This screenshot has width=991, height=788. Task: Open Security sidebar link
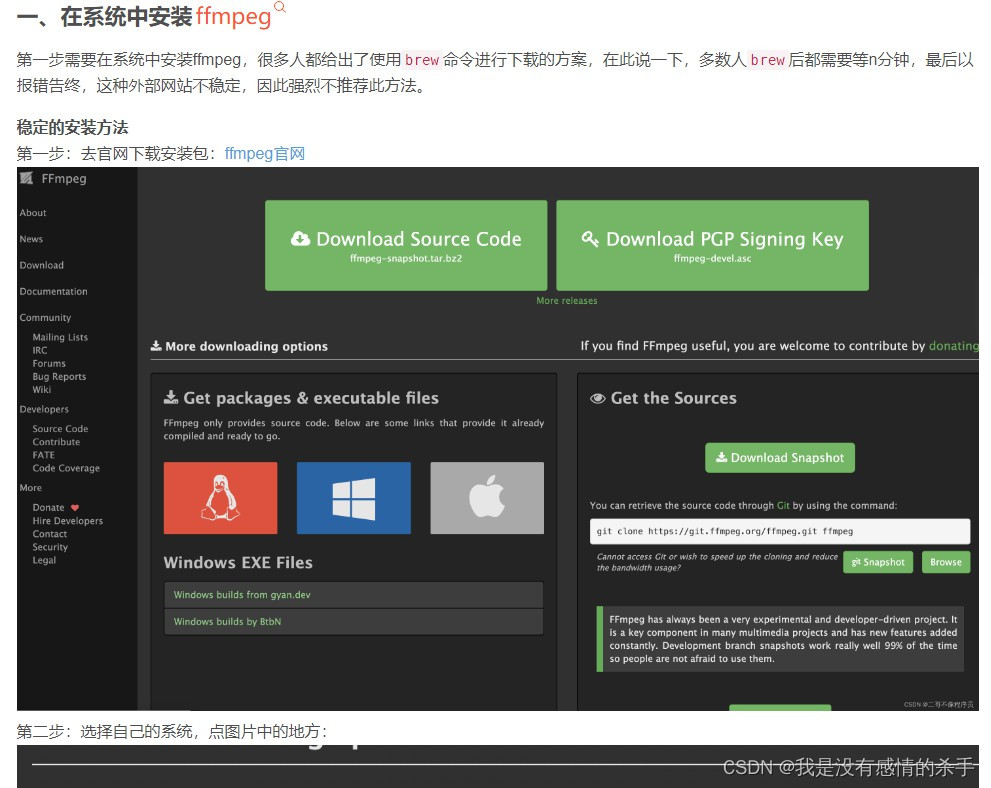pos(50,547)
